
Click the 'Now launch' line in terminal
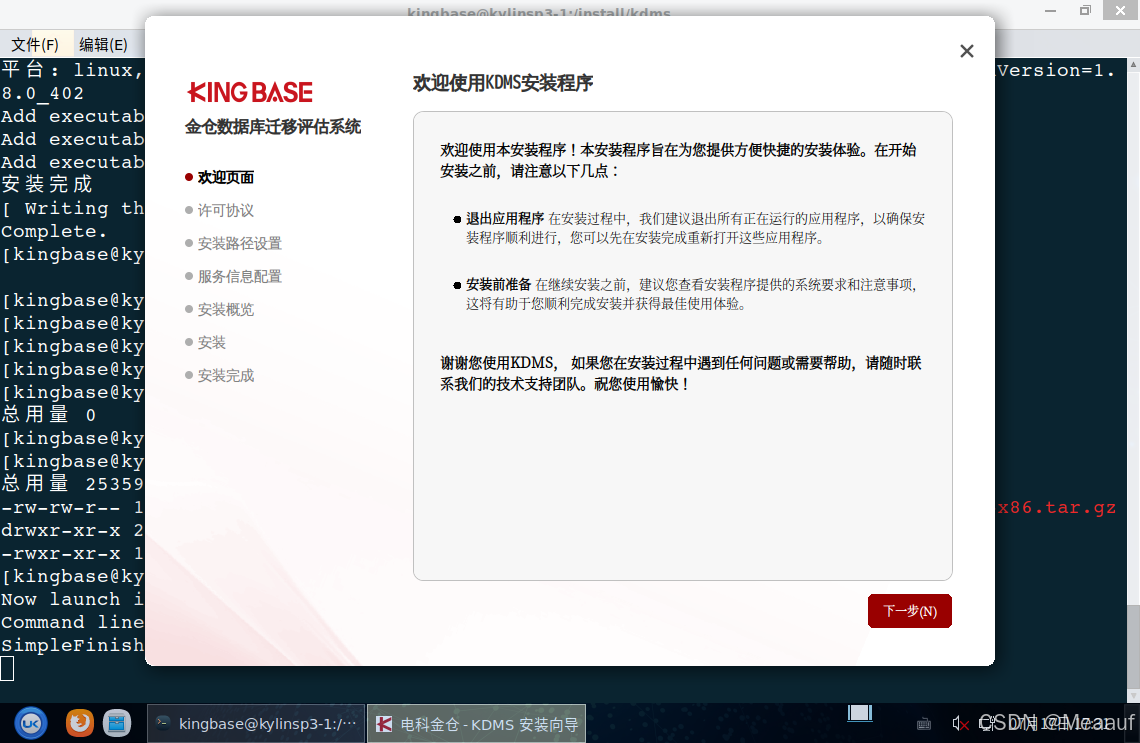pyautogui.click(x=72, y=599)
